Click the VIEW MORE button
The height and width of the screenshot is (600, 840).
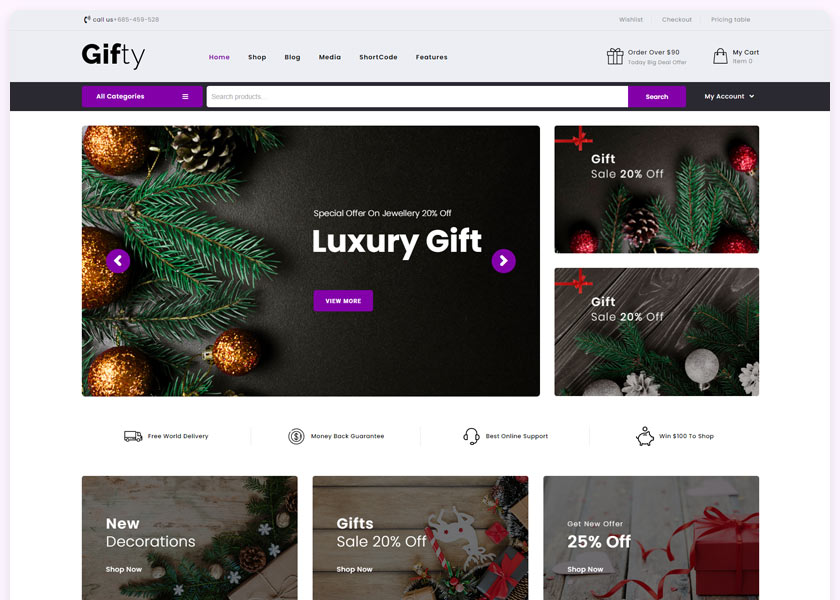[x=343, y=301]
